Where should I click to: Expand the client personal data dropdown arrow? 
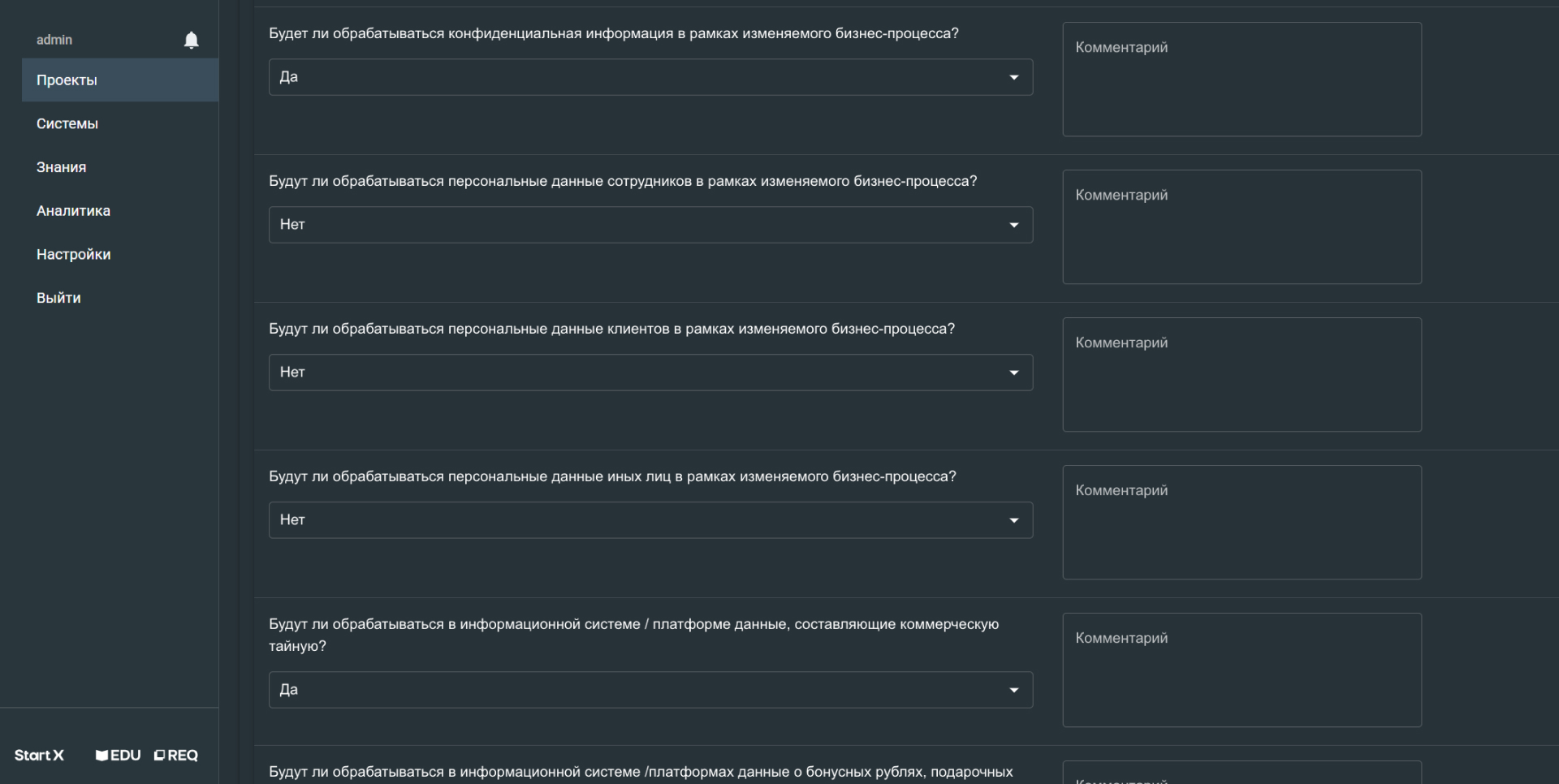click(1014, 373)
